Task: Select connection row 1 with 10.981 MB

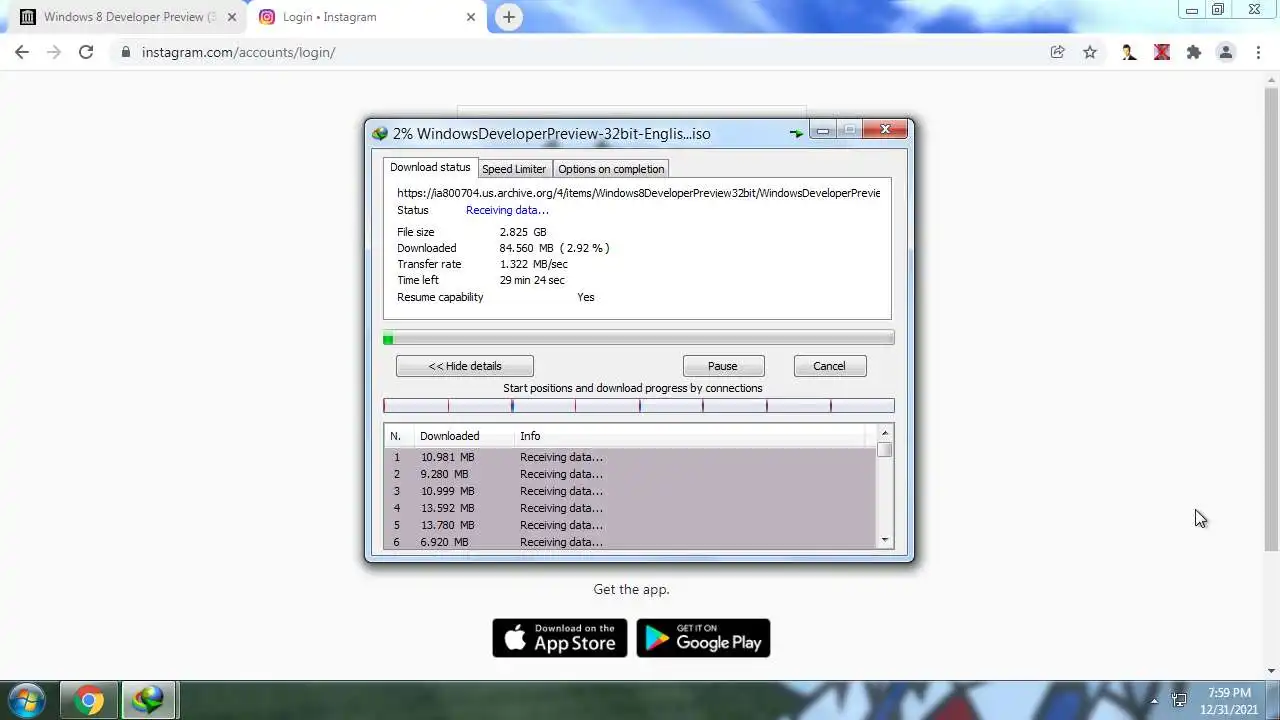Action: point(630,457)
